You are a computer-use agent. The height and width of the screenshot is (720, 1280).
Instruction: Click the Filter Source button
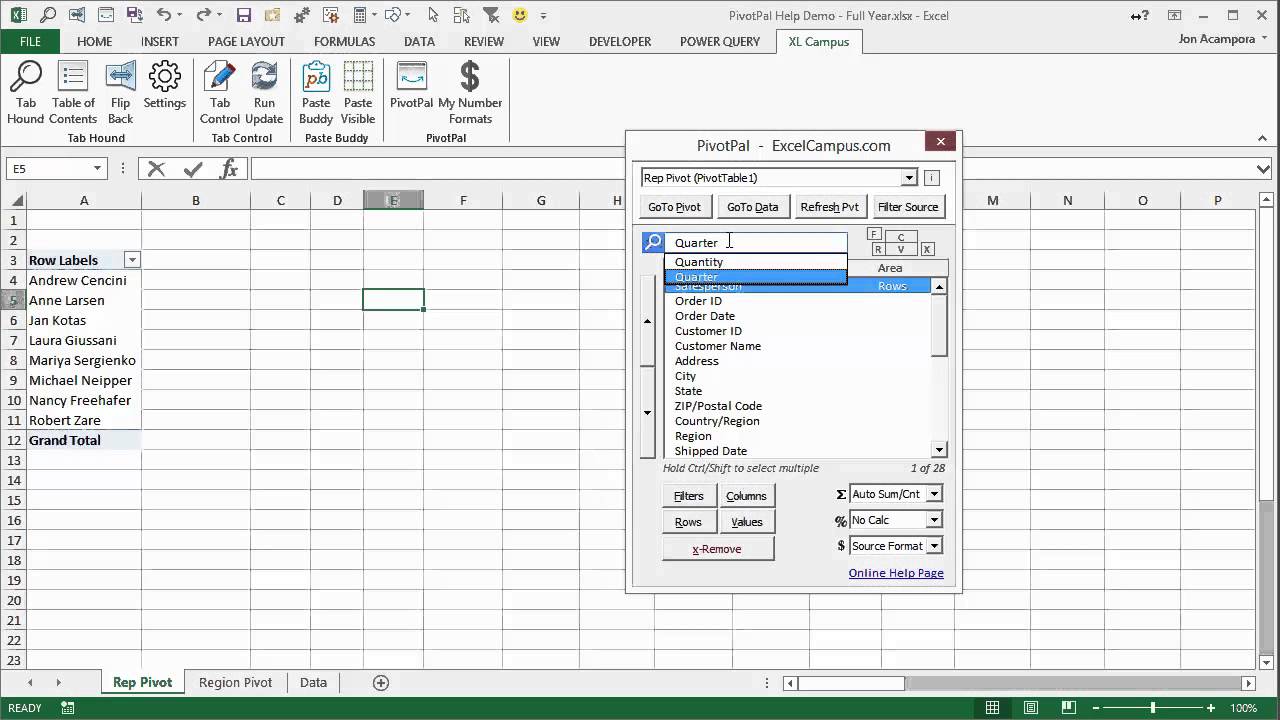[x=908, y=207]
